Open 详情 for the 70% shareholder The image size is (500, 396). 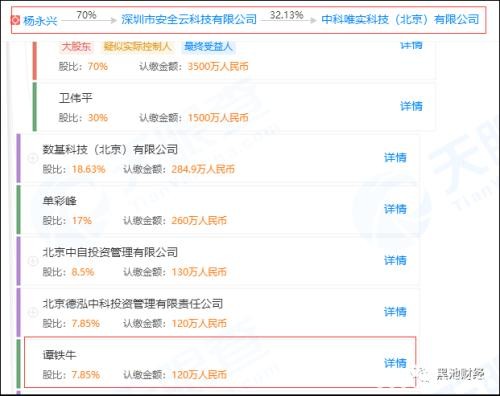pos(411,45)
